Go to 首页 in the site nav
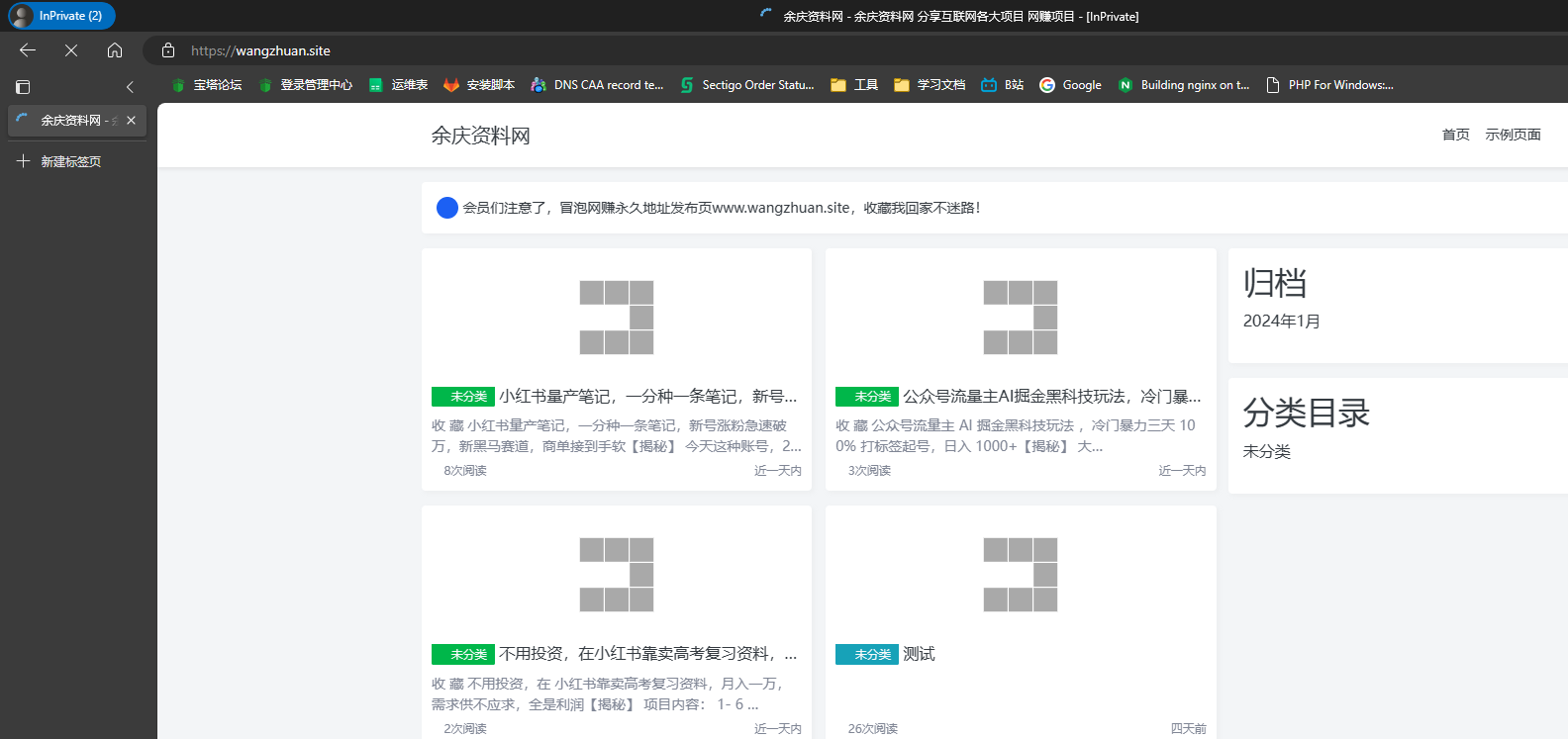 (1455, 135)
